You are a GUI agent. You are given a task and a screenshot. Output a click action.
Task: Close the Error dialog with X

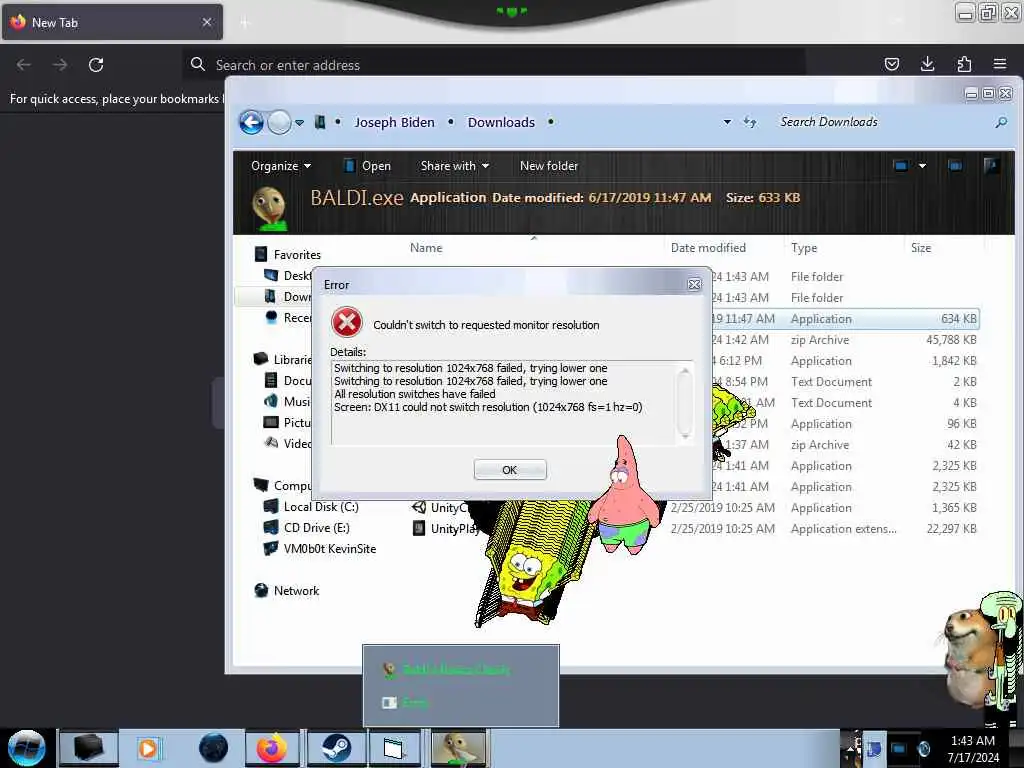[x=694, y=285]
